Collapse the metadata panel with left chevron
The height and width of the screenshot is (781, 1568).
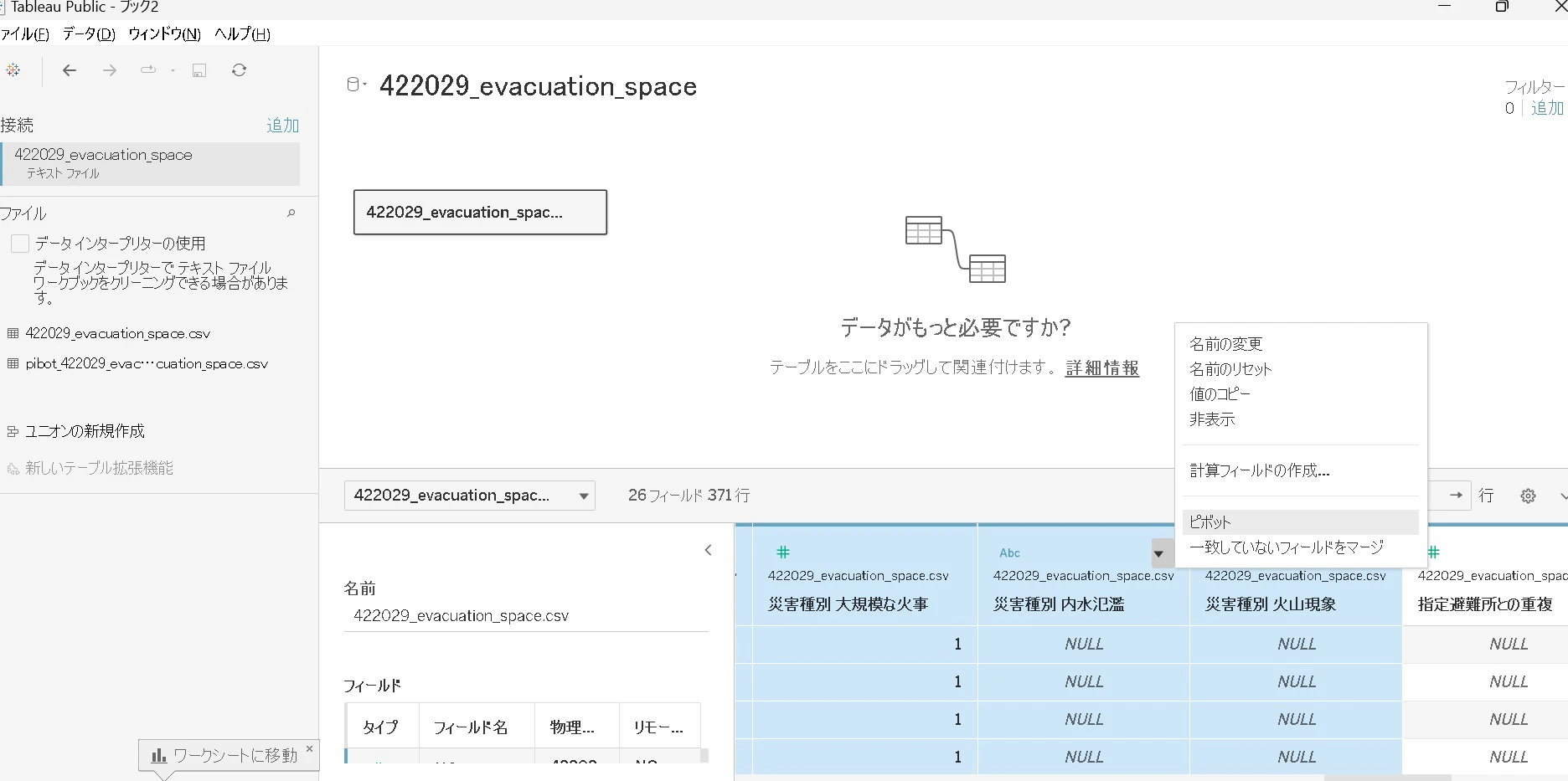(x=709, y=550)
